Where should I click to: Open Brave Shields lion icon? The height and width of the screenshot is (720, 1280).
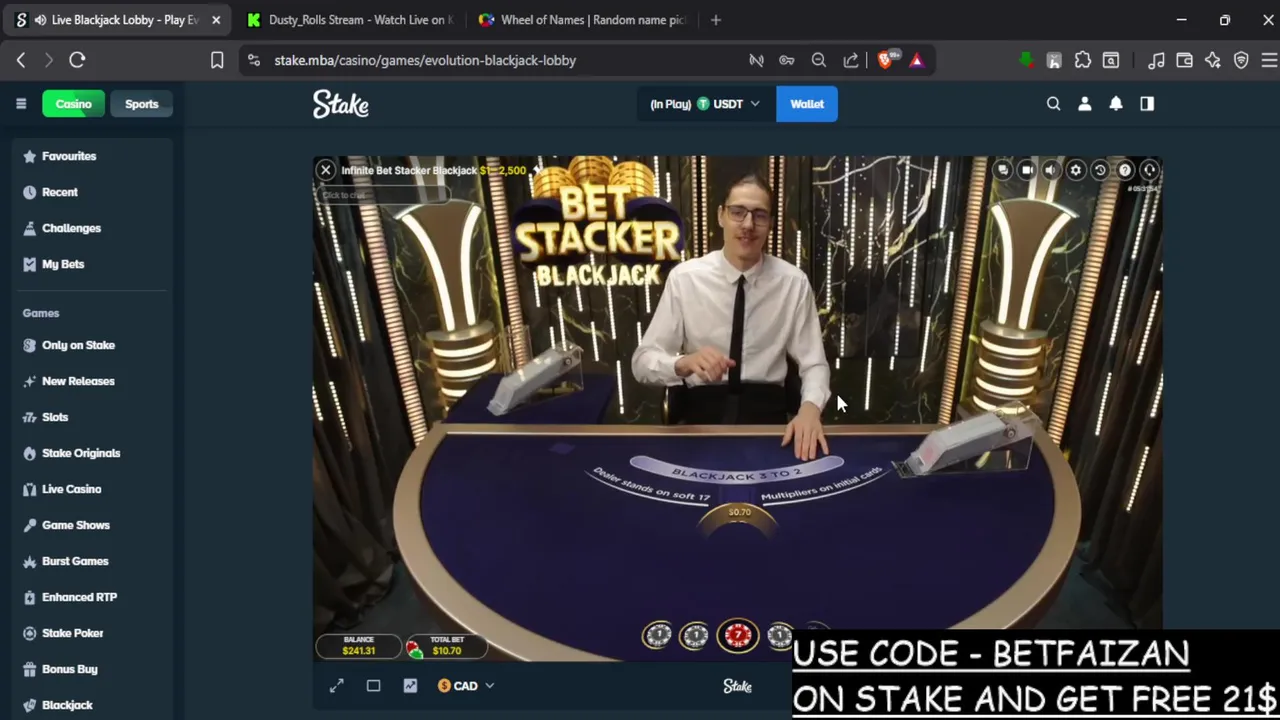(886, 60)
